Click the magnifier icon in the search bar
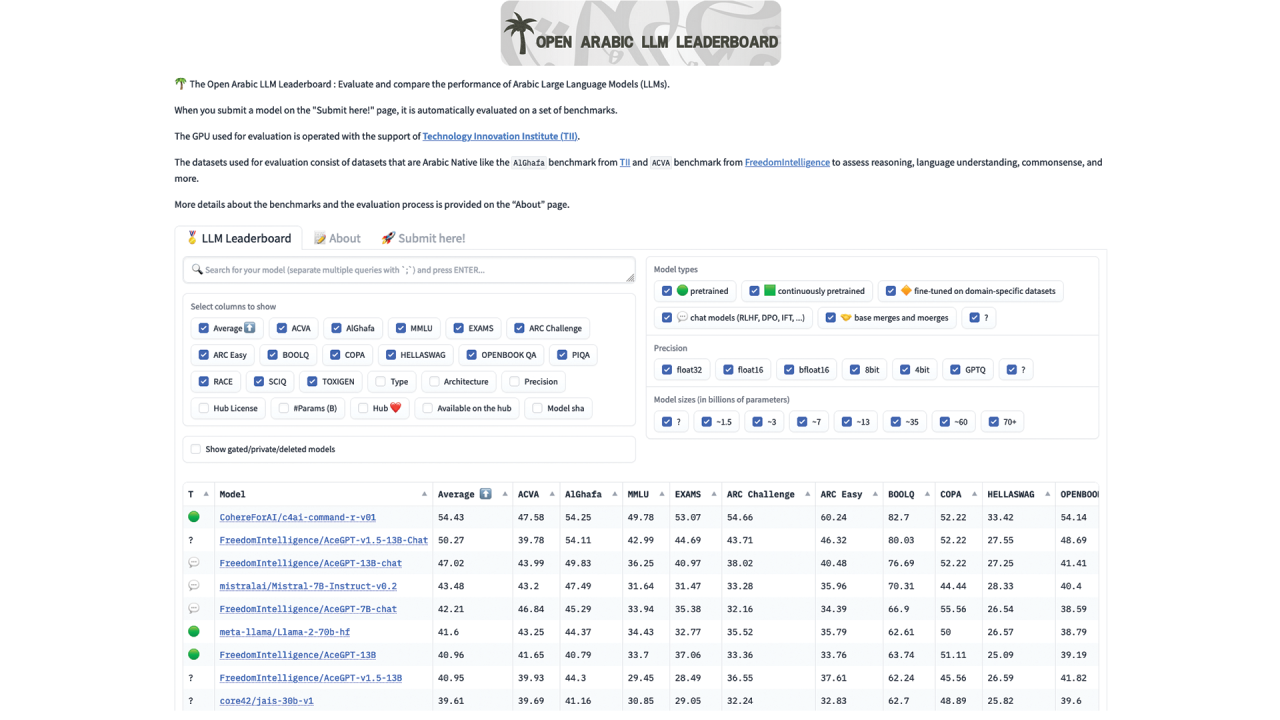The height and width of the screenshot is (720, 1280). (198, 269)
